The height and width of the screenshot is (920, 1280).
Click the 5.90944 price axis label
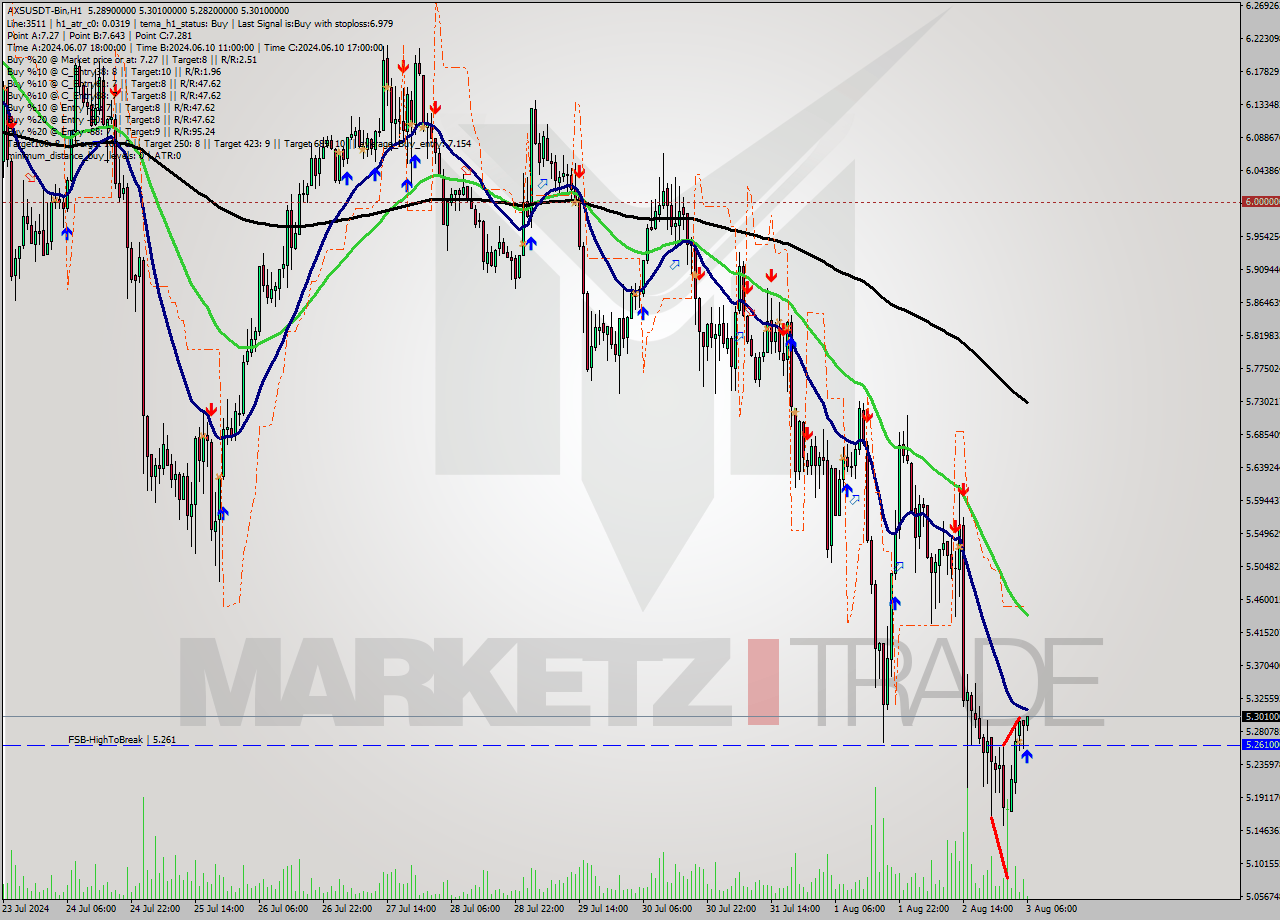(x=1263, y=270)
